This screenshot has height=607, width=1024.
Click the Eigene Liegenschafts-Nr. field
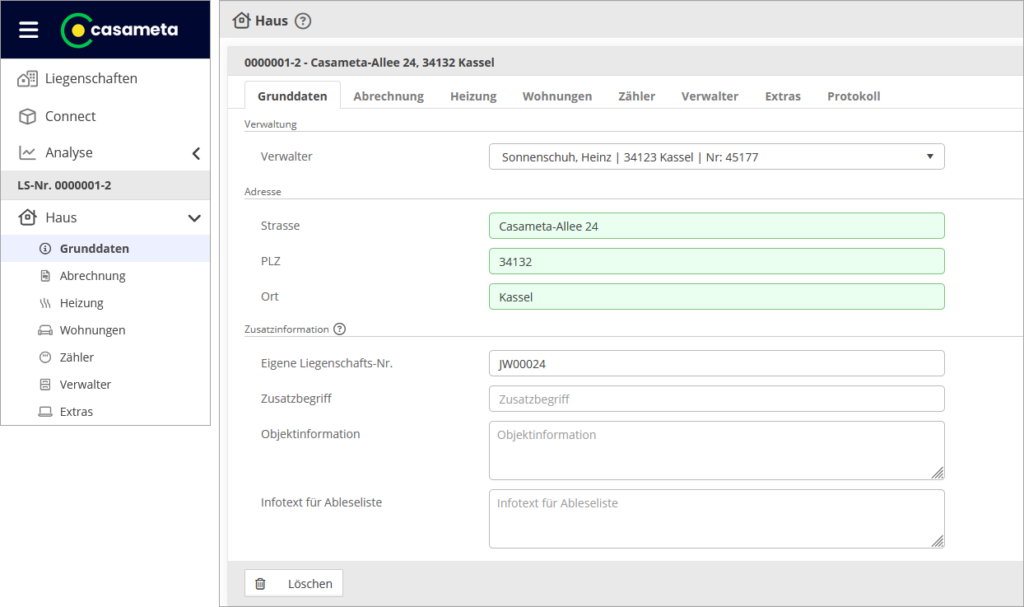click(x=716, y=364)
